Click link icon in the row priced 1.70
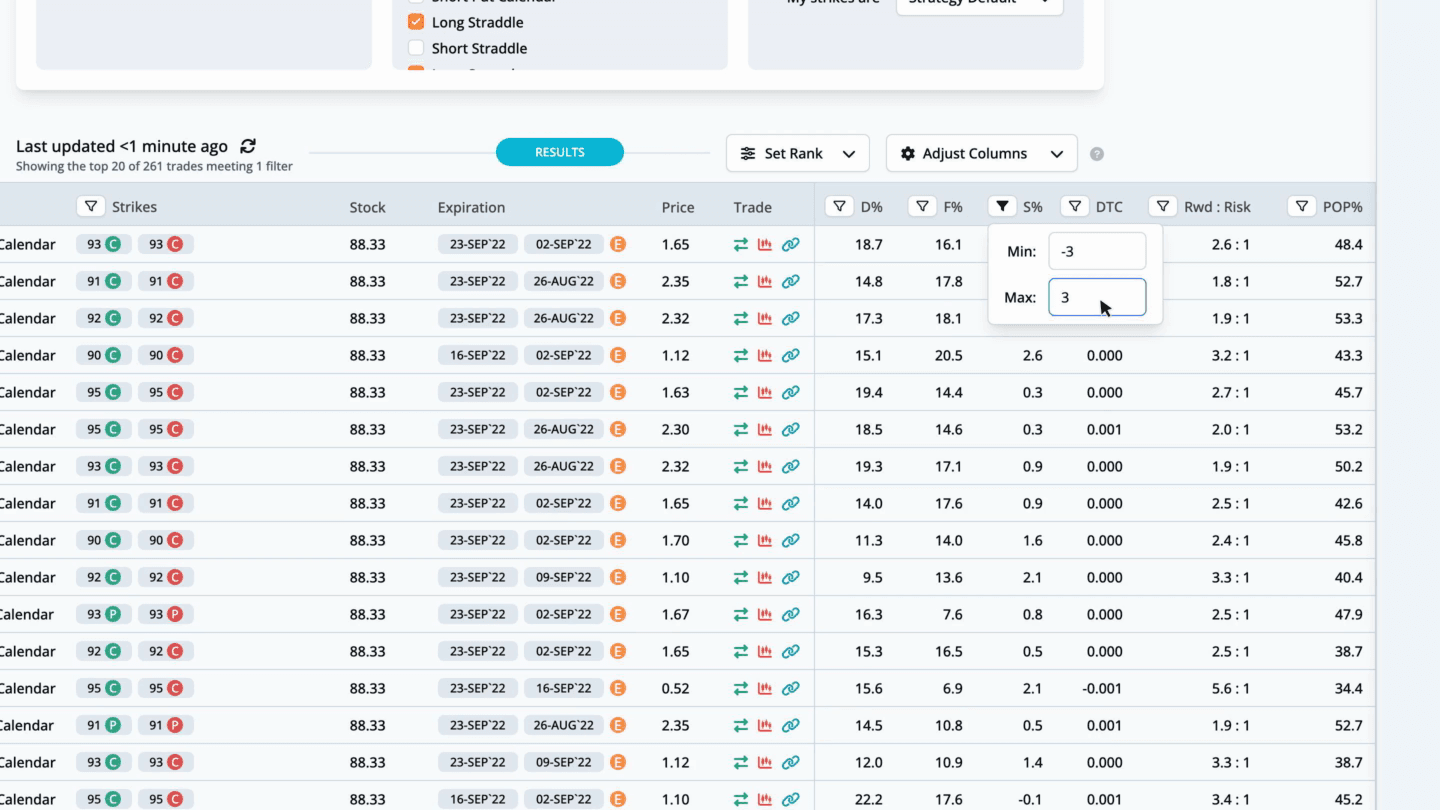 (x=790, y=540)
